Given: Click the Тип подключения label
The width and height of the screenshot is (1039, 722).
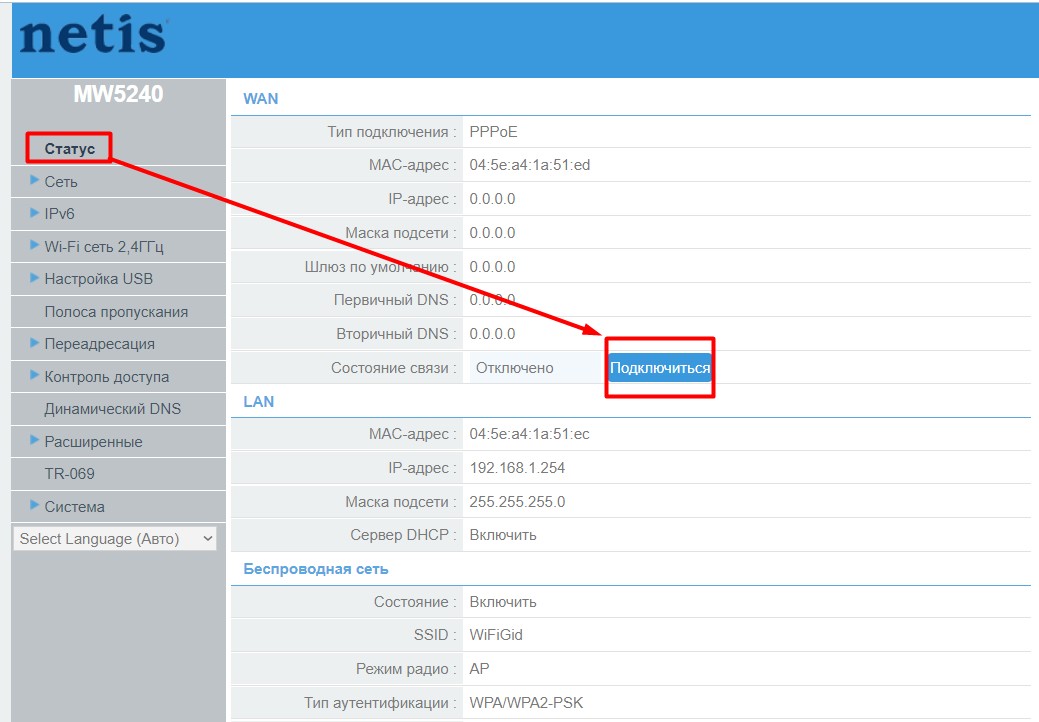Looking at the screenshot, I should [x=392, y=132].
